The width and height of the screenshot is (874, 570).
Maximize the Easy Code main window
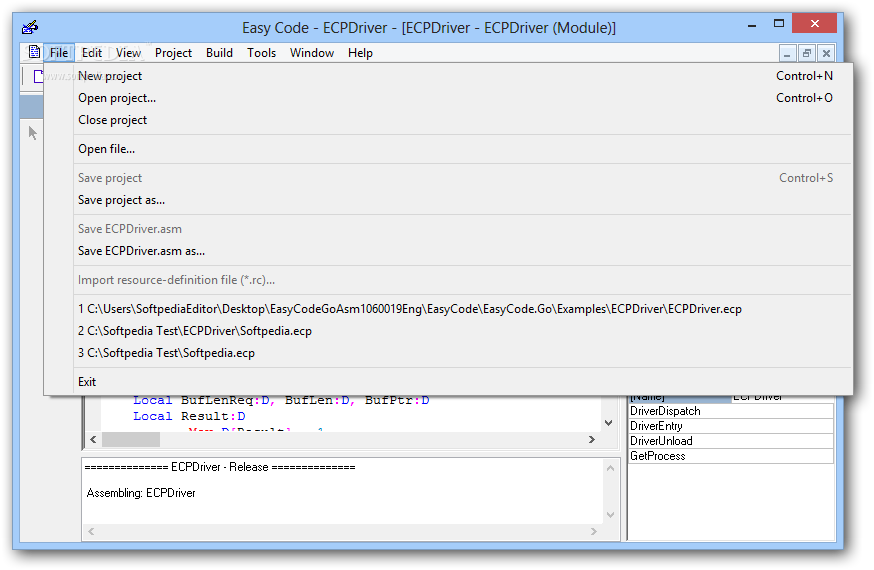(x=779, y=23)
